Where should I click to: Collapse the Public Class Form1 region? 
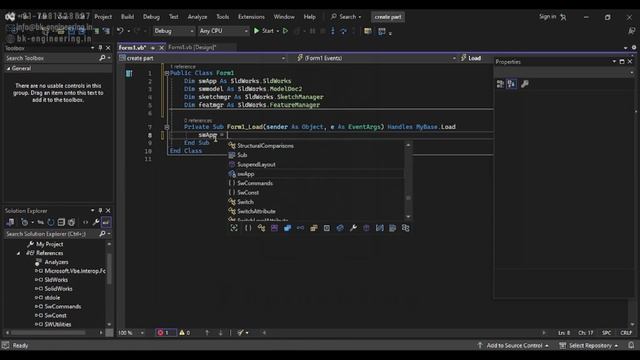coord(167,73)
